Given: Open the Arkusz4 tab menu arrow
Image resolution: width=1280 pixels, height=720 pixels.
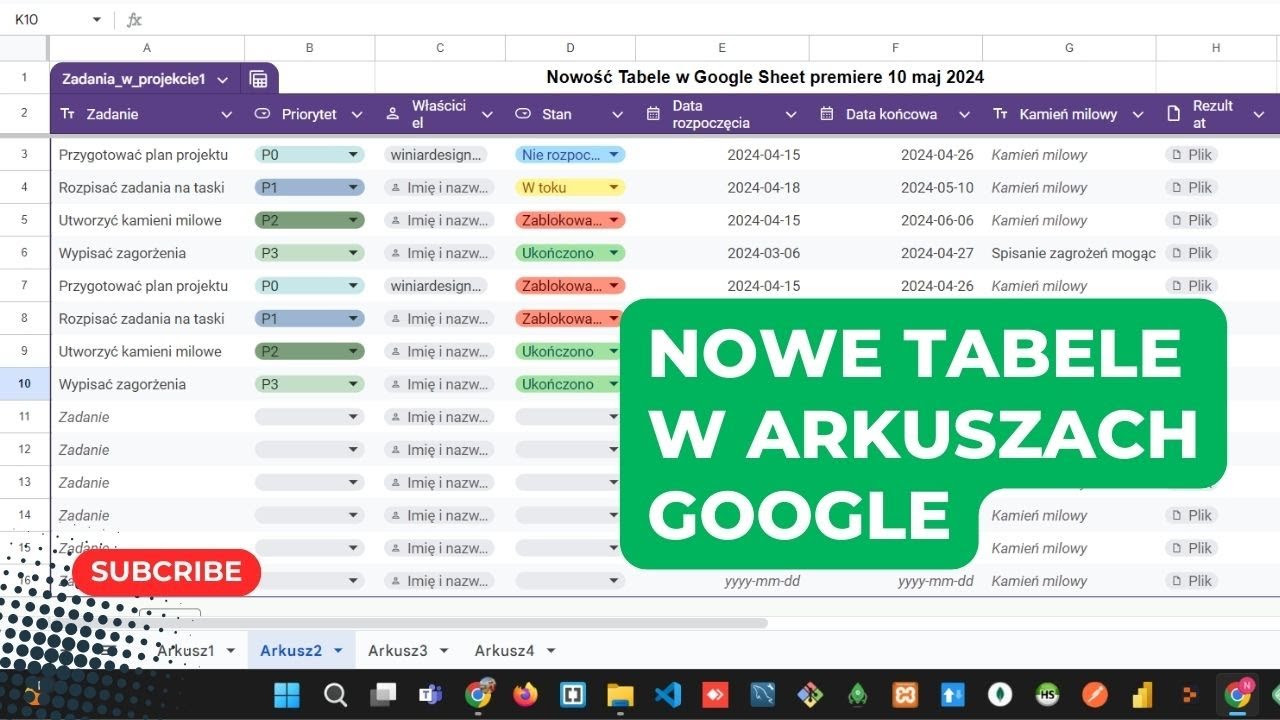Looking at the screenshot, I should click(x=550, y=650).
